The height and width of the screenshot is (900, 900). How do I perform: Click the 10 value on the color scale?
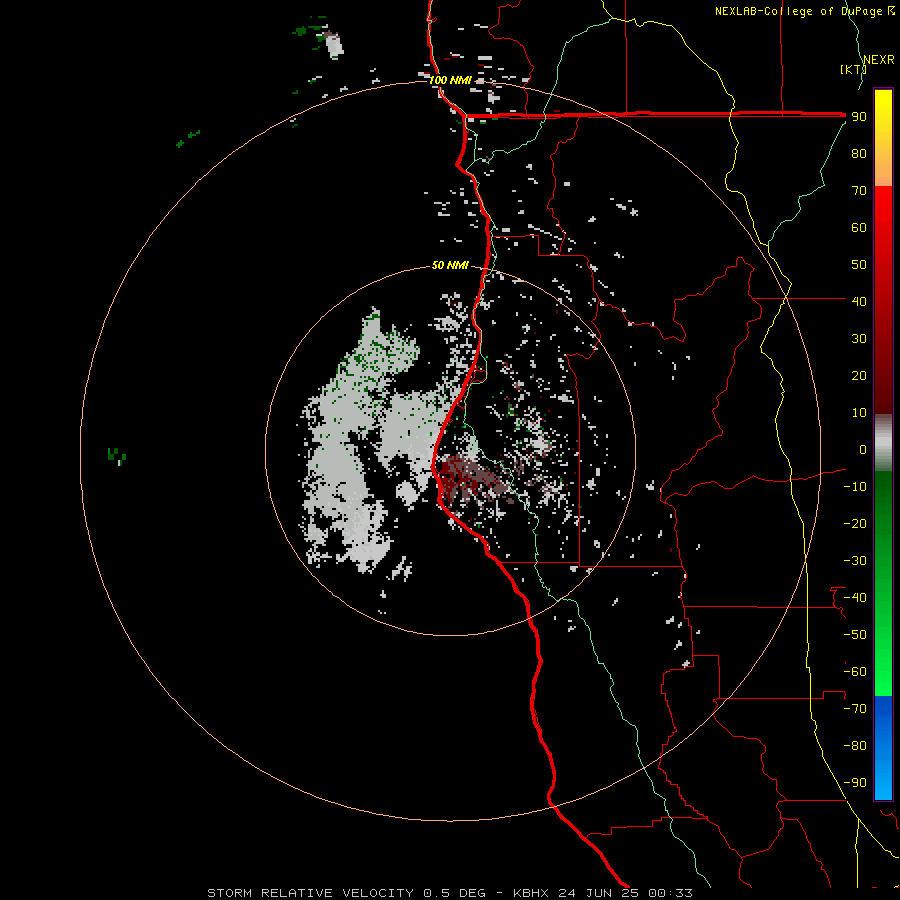[859, 413]
